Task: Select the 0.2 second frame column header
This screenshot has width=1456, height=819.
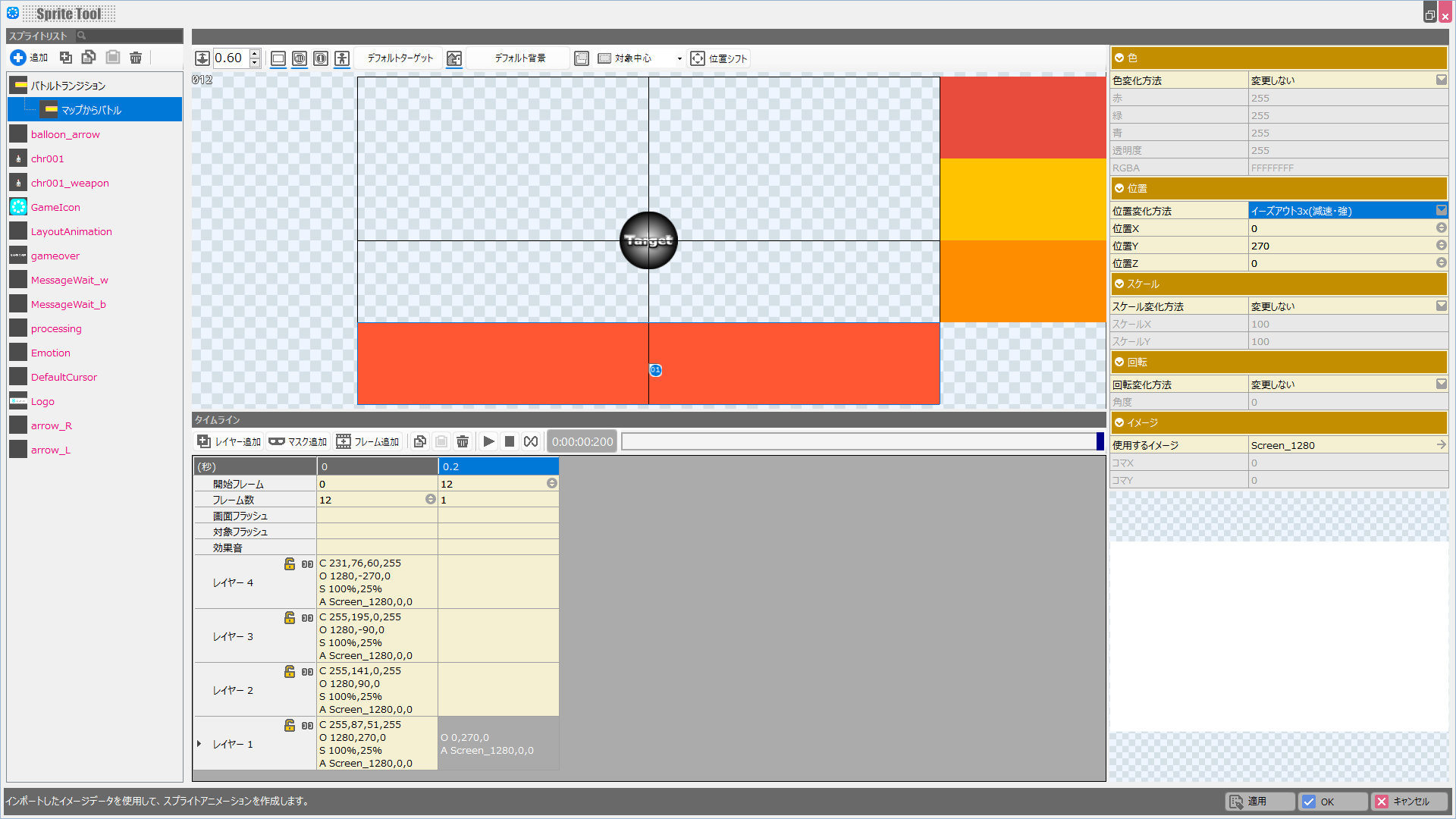Action: pos(497,466)
